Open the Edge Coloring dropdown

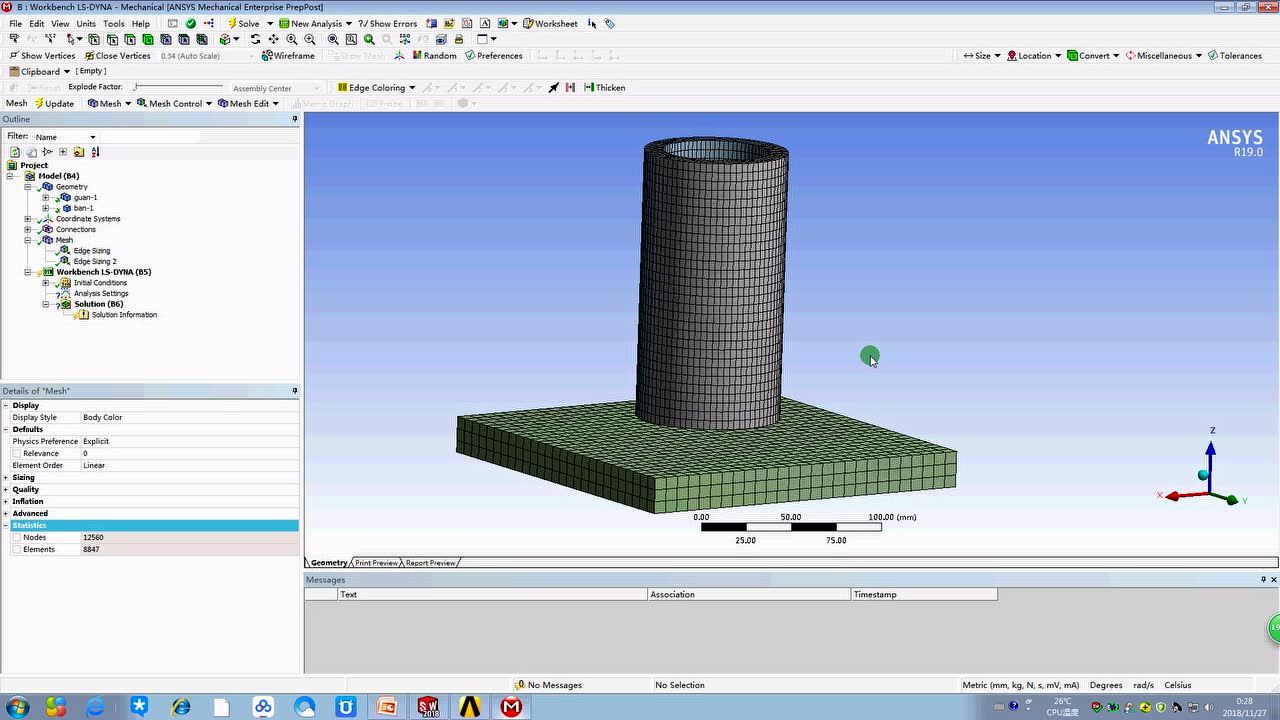point(412,88)
